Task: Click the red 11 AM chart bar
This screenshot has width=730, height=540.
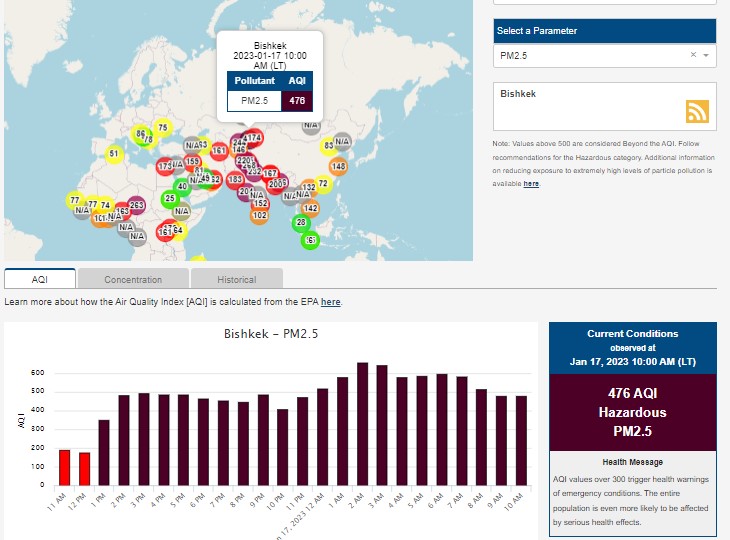Action: click(x=64, y=467)
